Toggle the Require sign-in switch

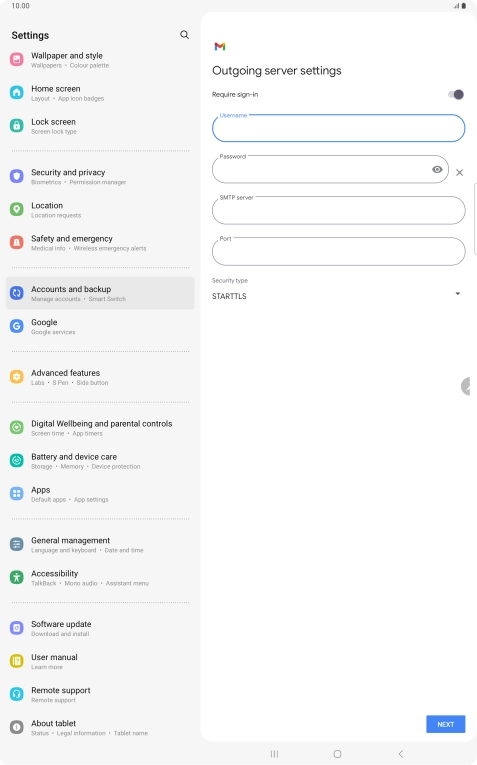(x=456, y=94)
